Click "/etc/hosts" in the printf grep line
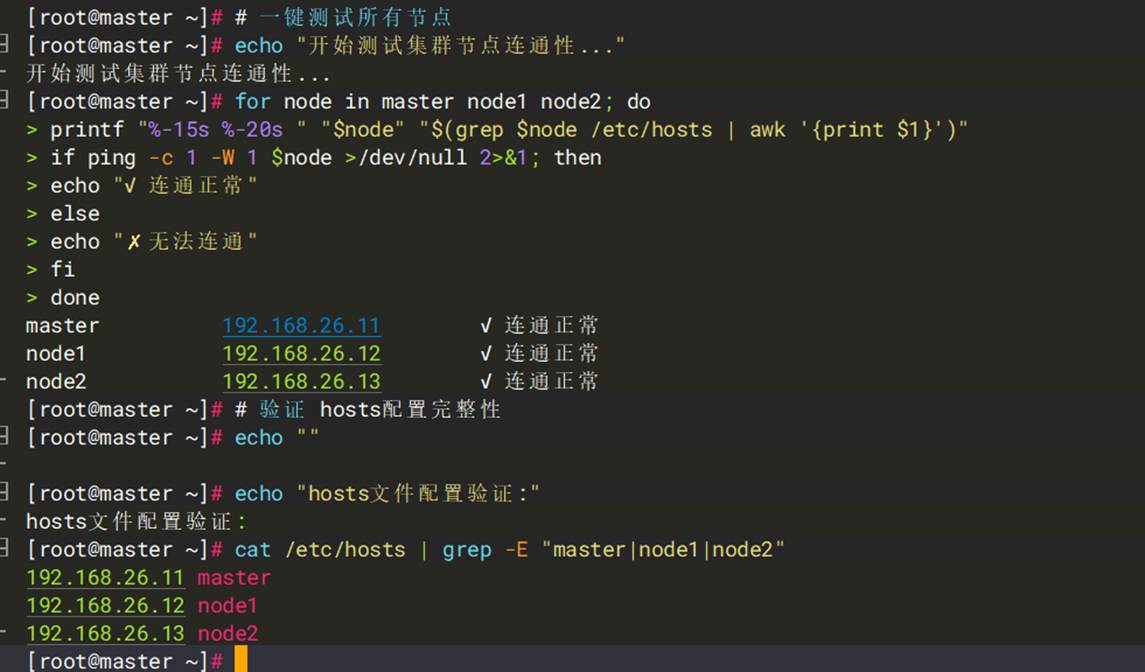Image resolution: width=1145 pixels, height=672 pixels. point(651,129)
